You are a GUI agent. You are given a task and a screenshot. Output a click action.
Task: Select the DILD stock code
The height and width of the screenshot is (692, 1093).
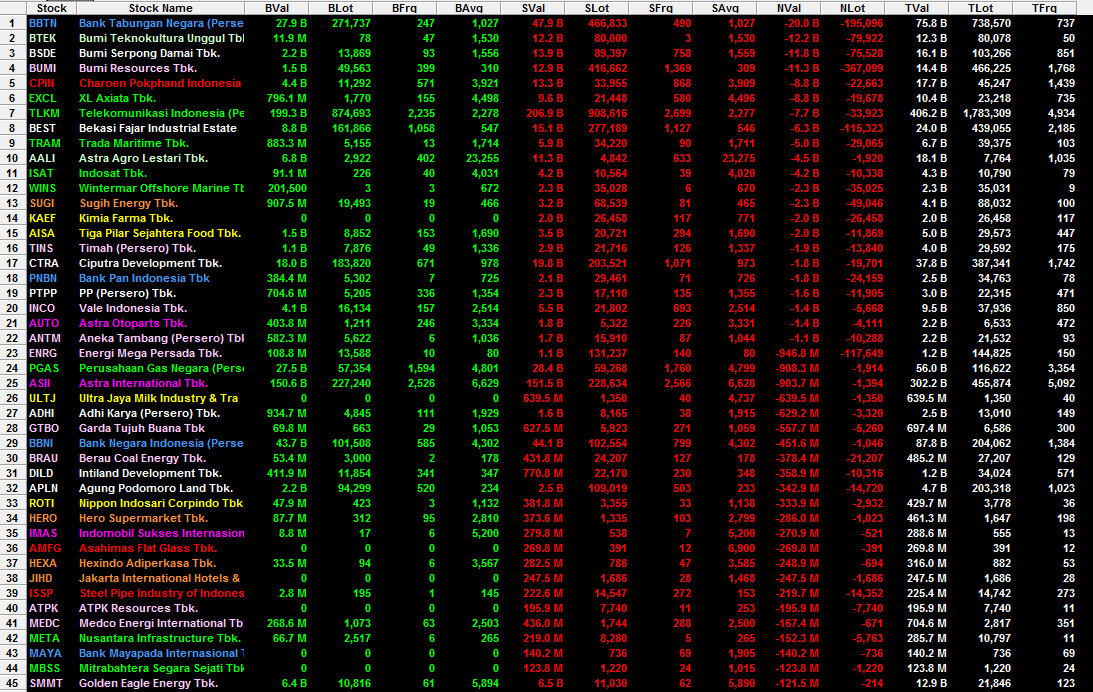(x=41, y=473)
